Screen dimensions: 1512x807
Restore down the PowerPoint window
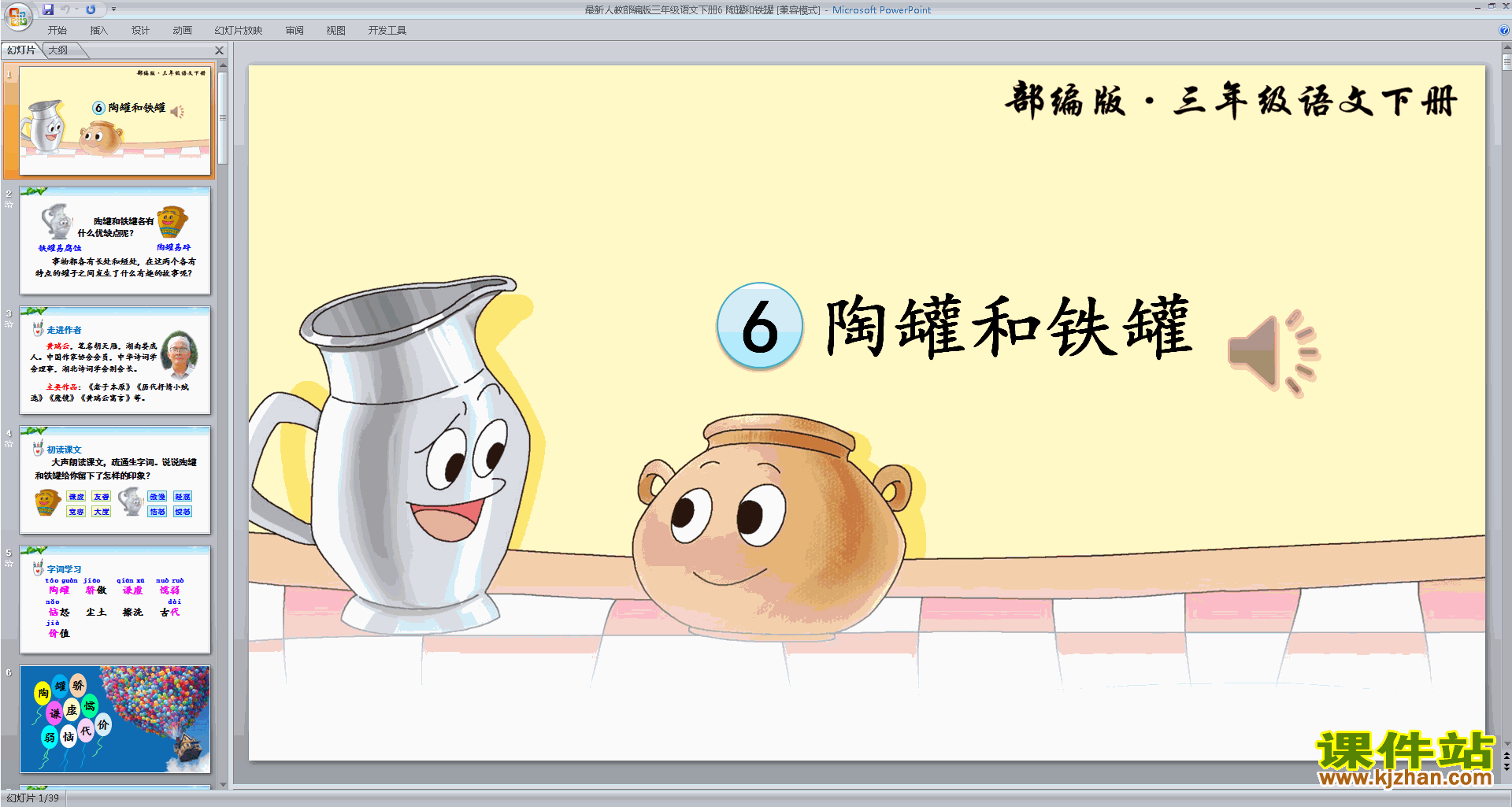click(1492, 6)
